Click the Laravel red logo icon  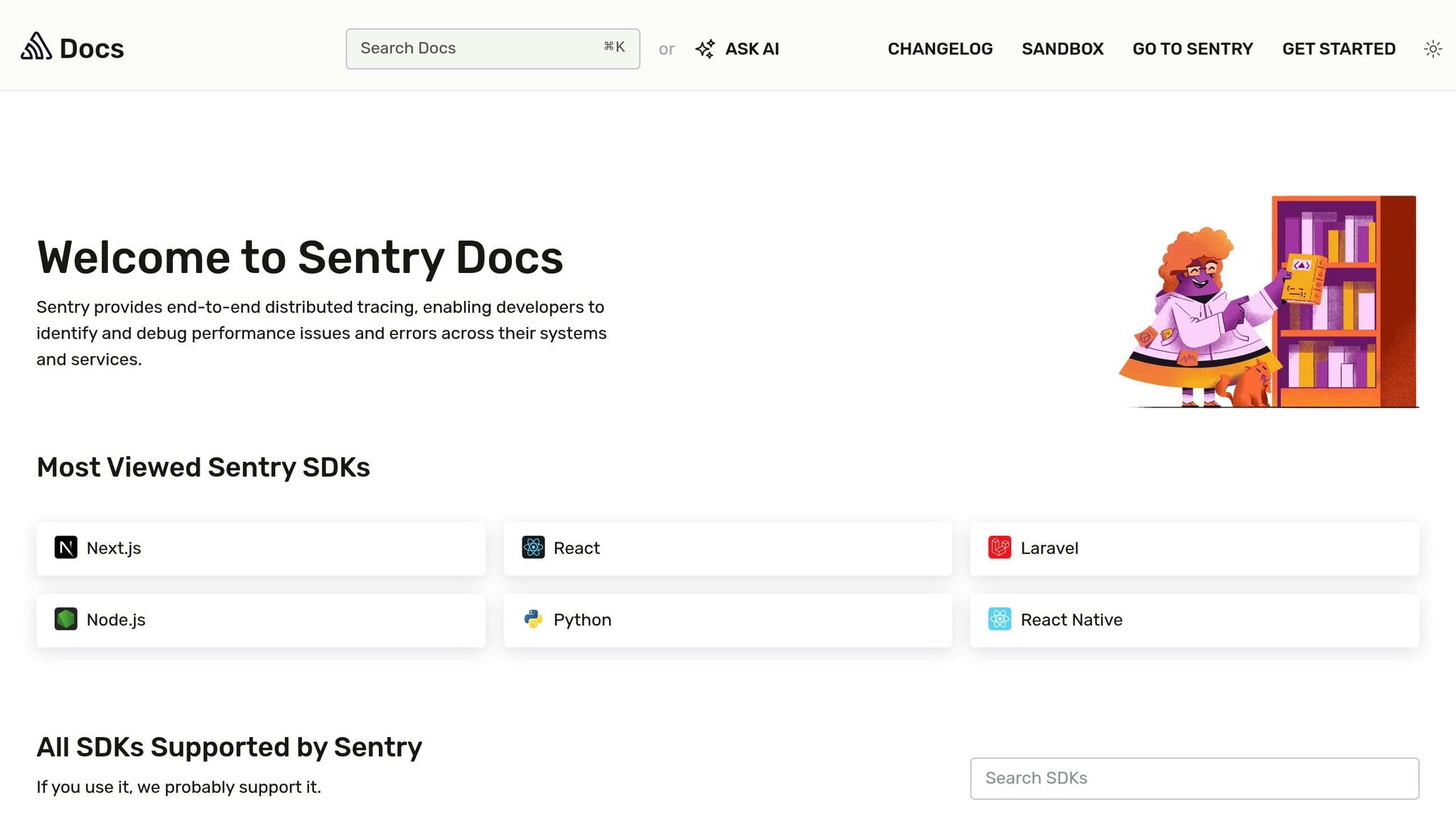coord(1000,548)
